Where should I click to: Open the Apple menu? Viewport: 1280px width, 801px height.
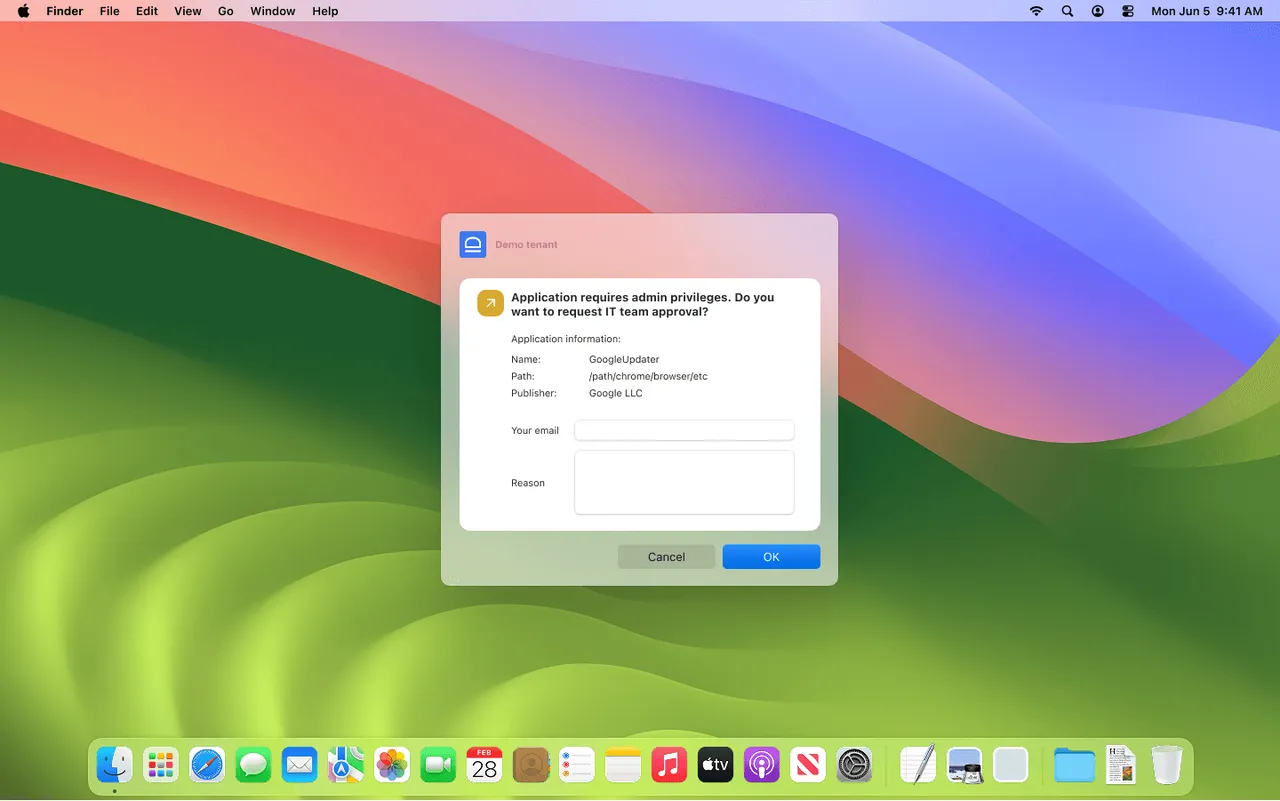[23, 11]
